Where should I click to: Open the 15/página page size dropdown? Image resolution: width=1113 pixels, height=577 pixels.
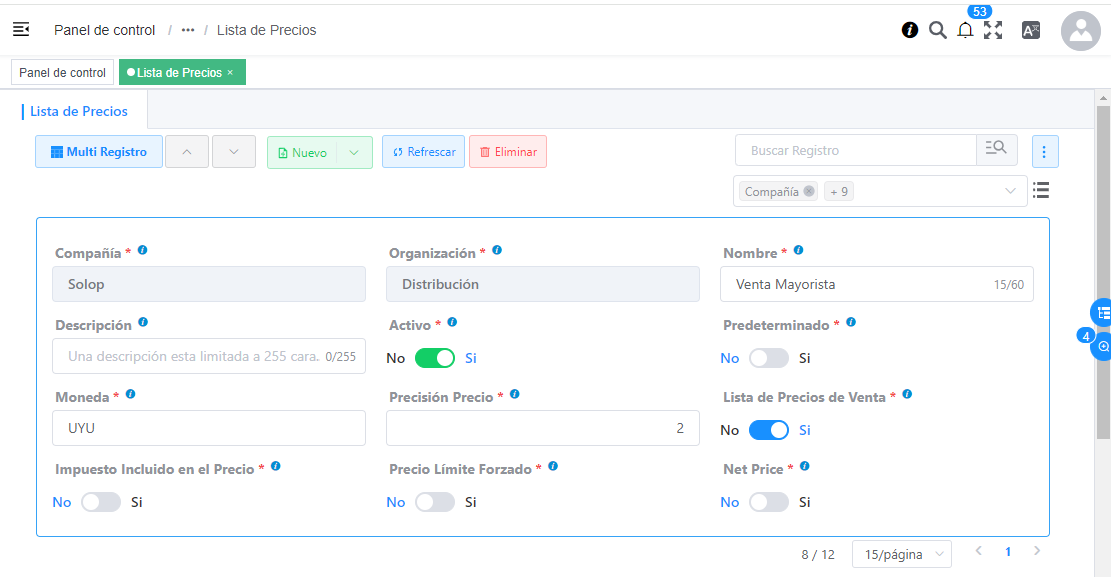coord(901,554)
